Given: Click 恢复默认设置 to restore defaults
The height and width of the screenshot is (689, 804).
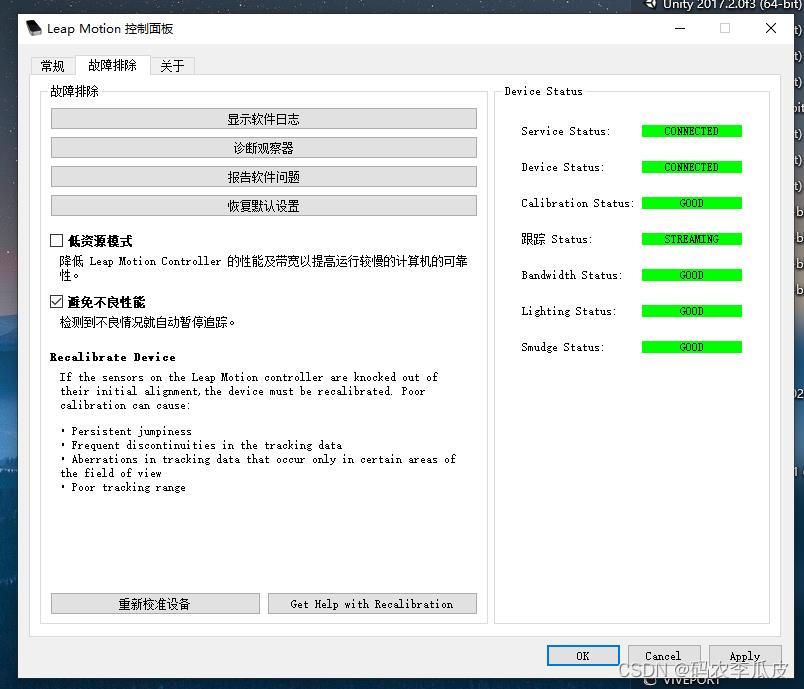Looking at the screenshot, I should 264,206.
